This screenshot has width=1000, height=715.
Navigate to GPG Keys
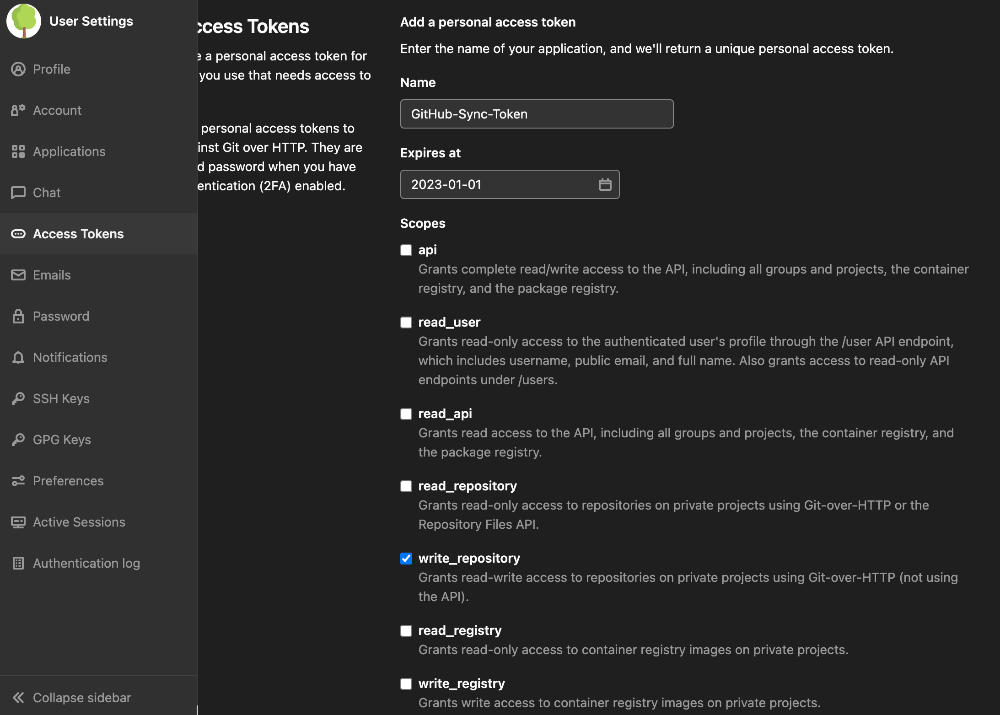pos(99,439)
